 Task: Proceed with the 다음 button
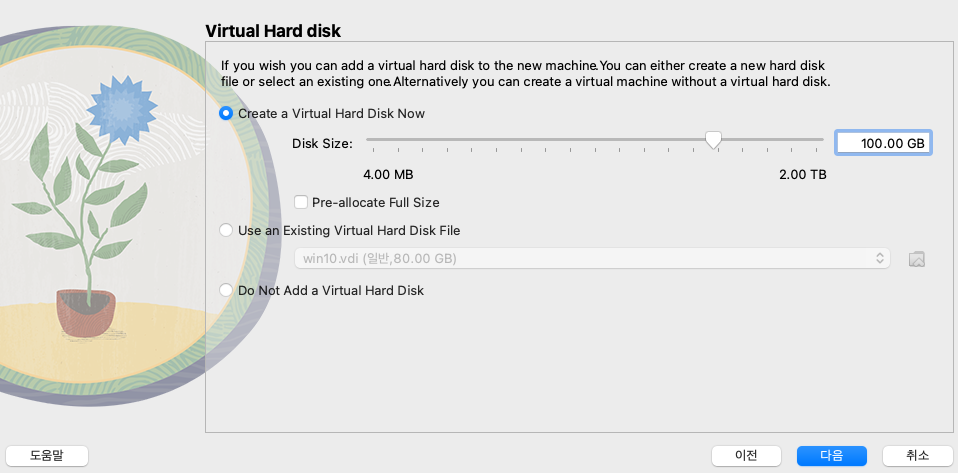pyautogui.click(x=832, y=455)
